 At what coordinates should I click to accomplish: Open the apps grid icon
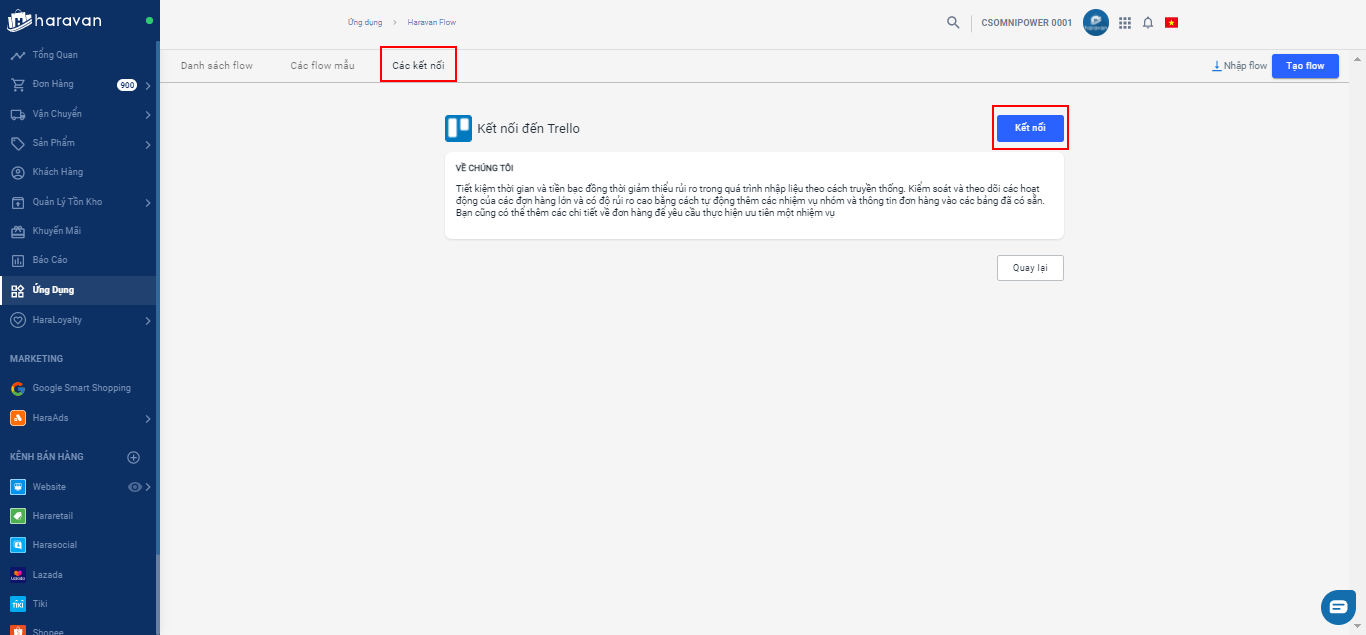1125,22
